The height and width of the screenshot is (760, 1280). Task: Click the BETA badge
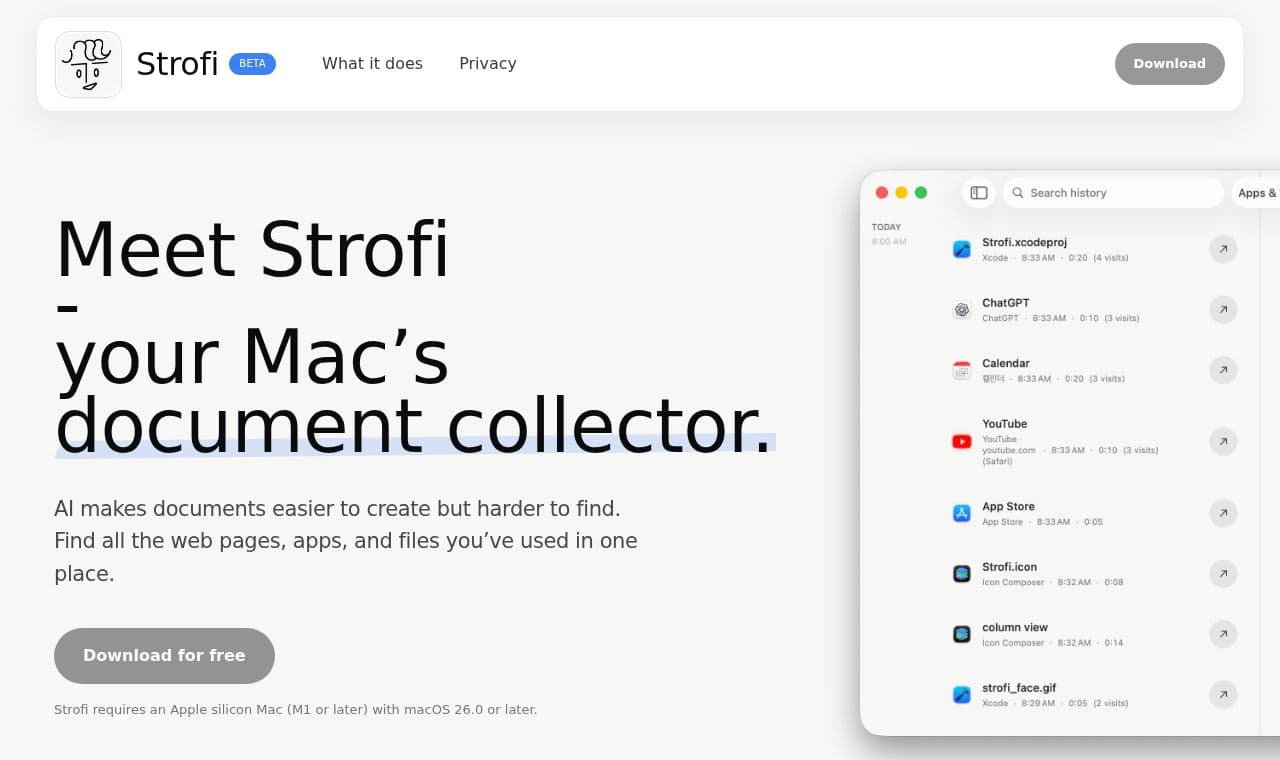252,64
